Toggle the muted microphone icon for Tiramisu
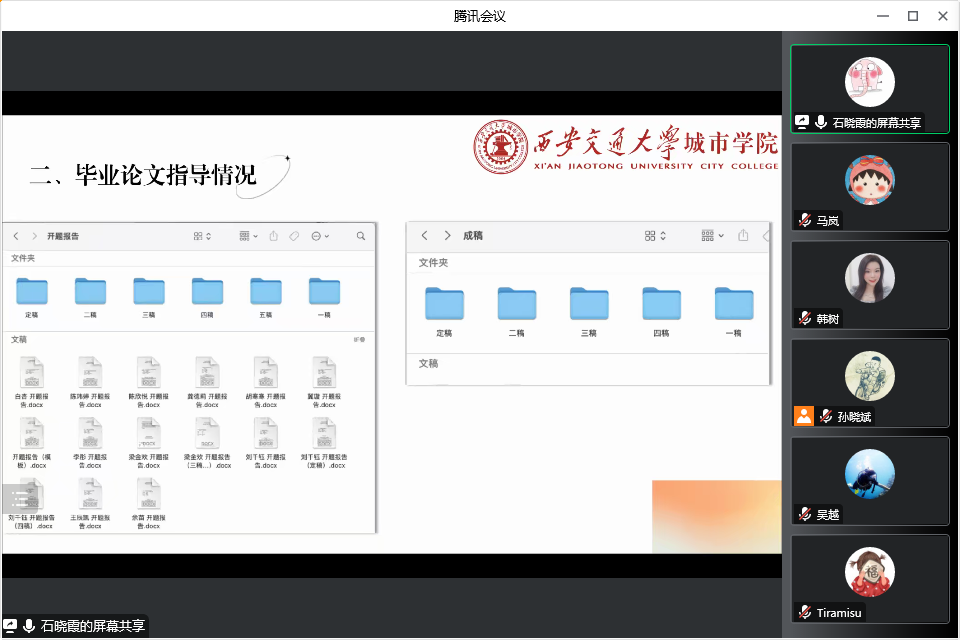Screen dimensions: 960x640 (x=804, y=612)
